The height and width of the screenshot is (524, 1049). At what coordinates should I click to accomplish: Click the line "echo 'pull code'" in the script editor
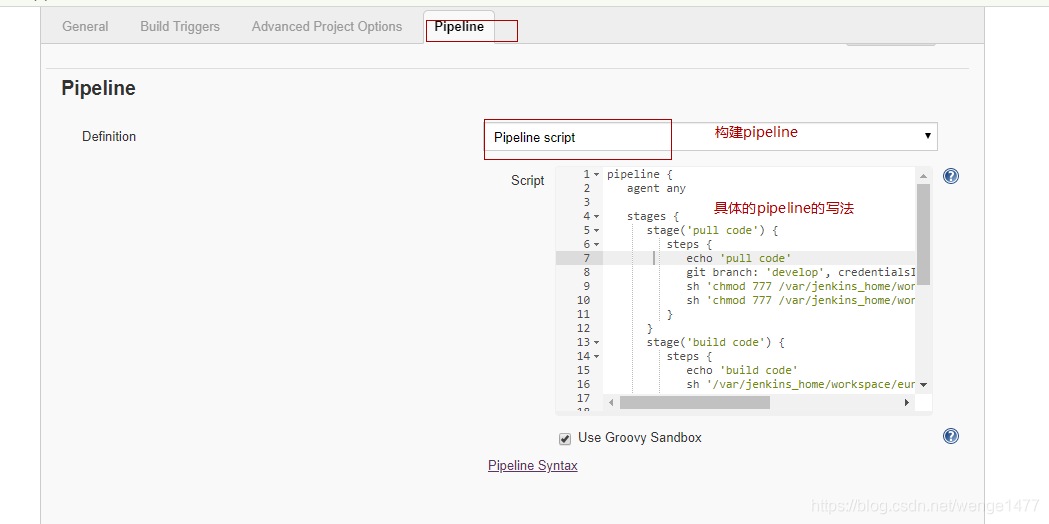pos(739,258)
